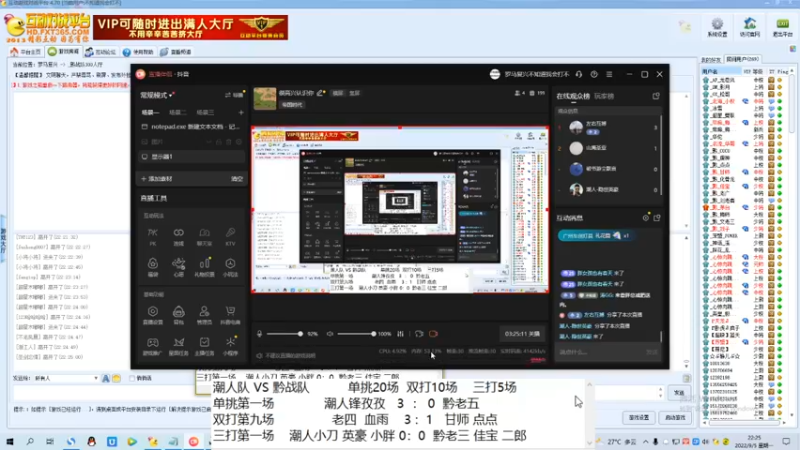Open the 主播任务 checklist icon
Screen dimensions: 800x450
[x=204, y=346]
